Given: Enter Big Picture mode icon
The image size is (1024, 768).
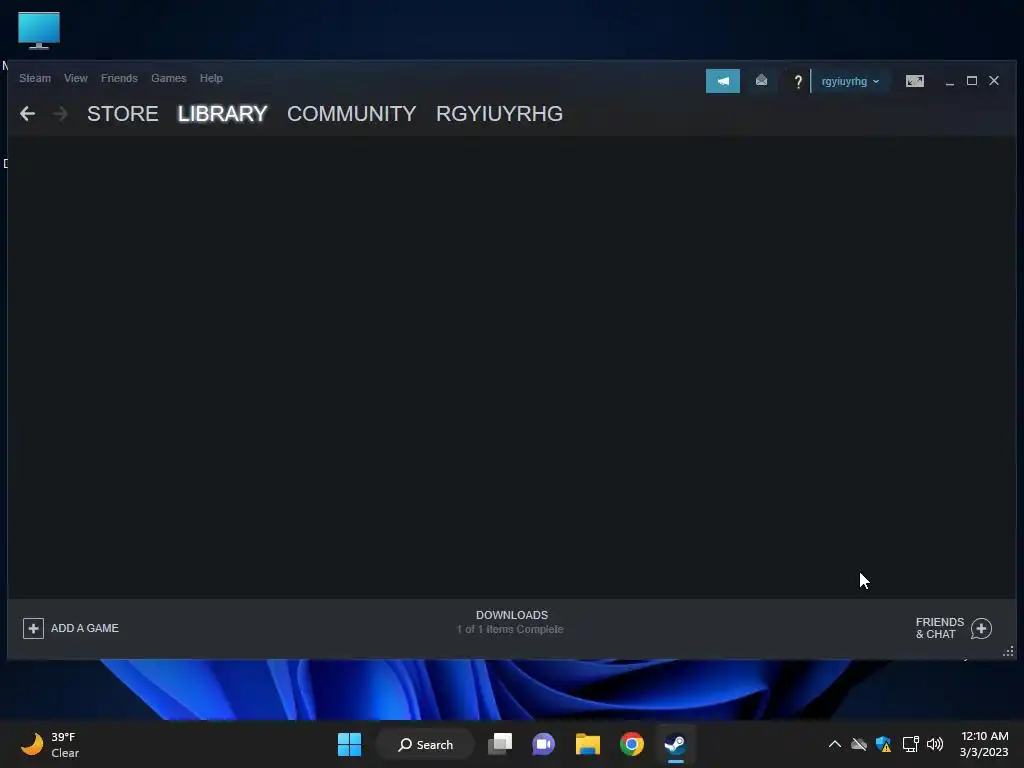Looking at the screenshot, I should (914, 81).
